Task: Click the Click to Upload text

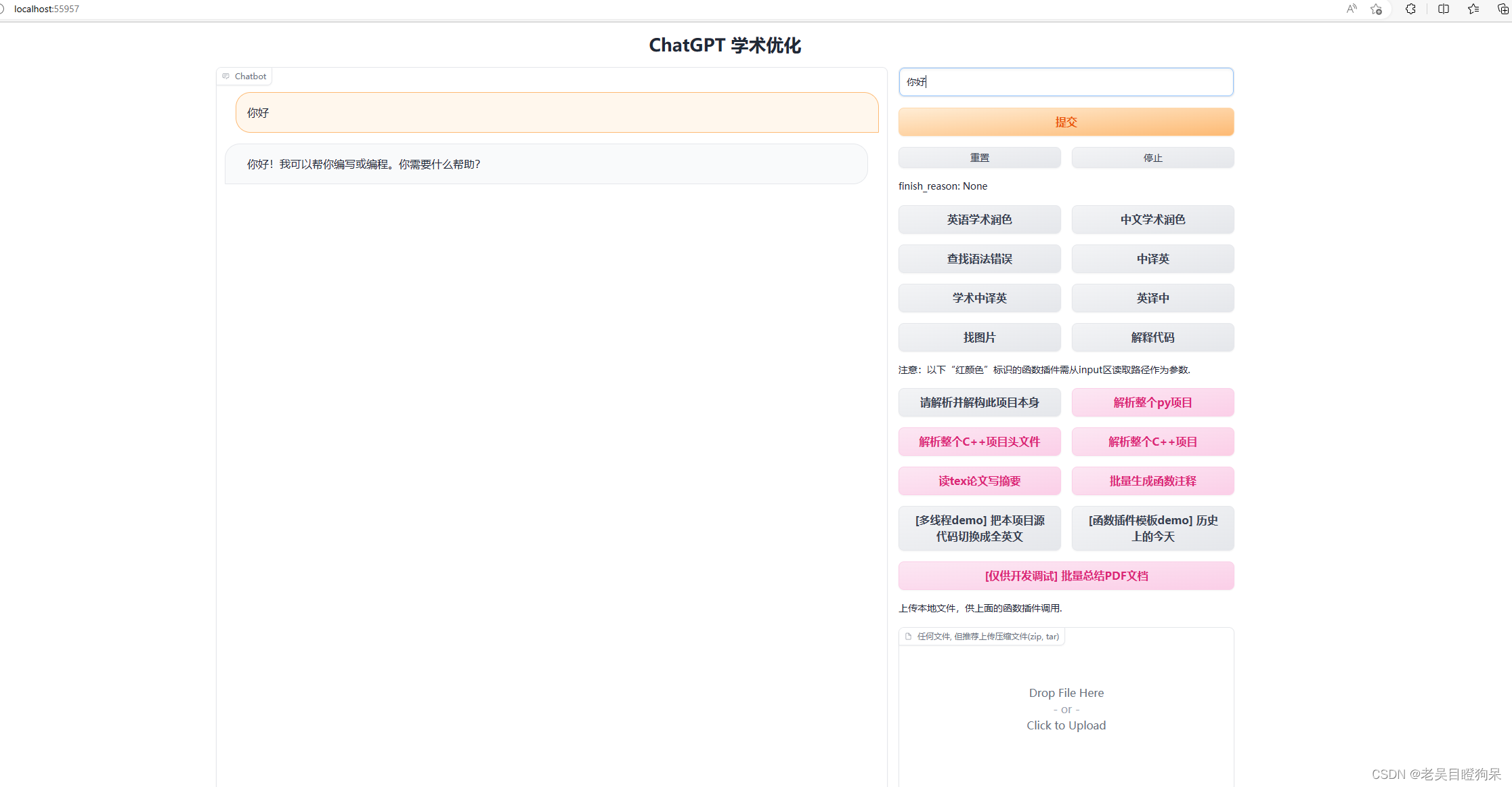Action: coord(1066,725)
